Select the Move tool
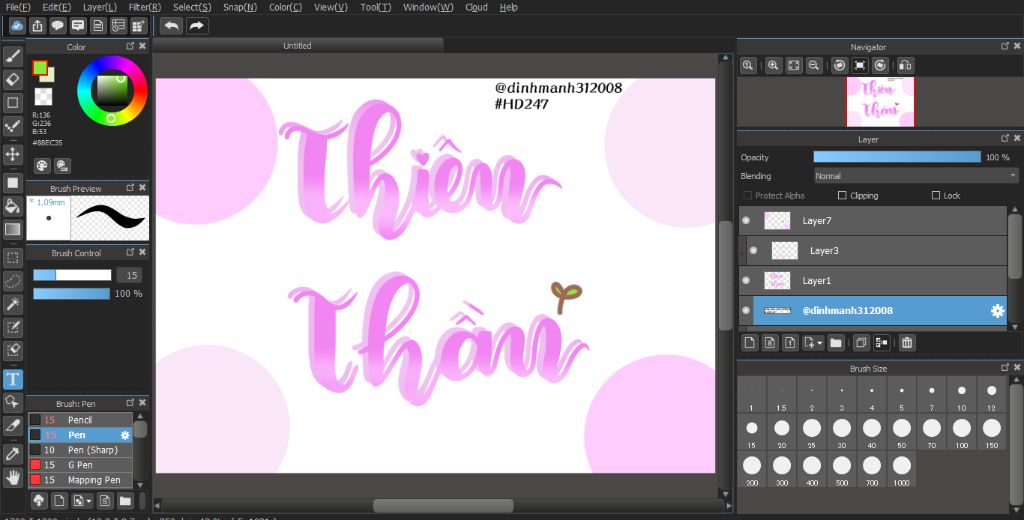 click(x=12, y=154)
